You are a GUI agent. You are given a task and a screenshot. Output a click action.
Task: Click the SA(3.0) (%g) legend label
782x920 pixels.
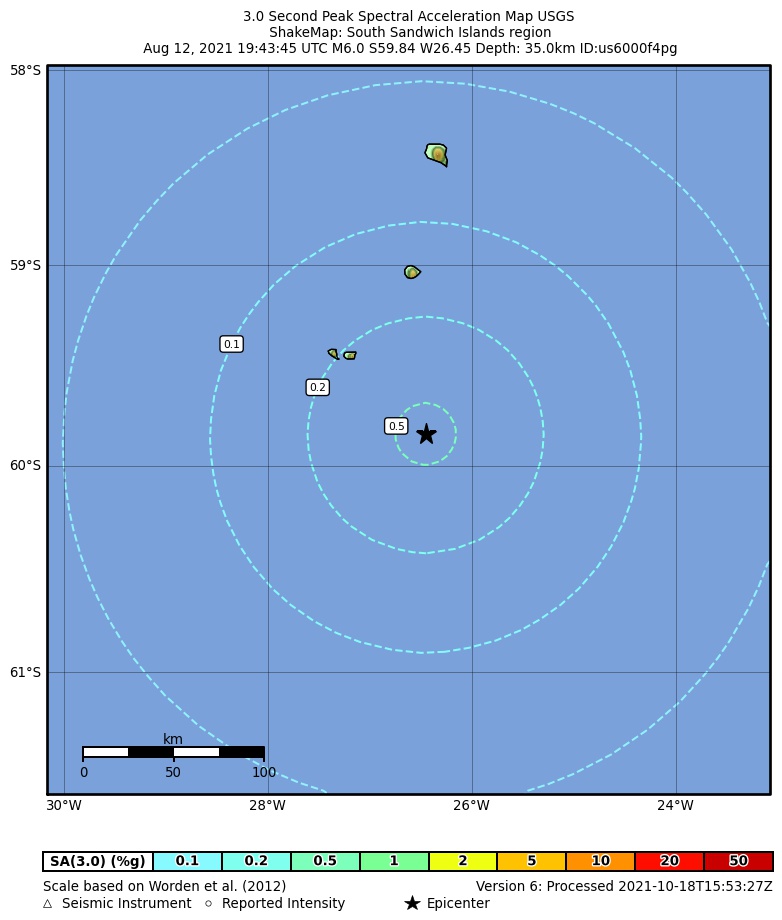pos(98,861)
